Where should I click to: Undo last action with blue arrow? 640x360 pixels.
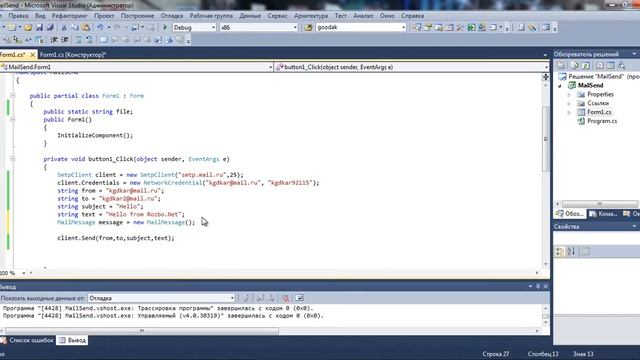100,27
